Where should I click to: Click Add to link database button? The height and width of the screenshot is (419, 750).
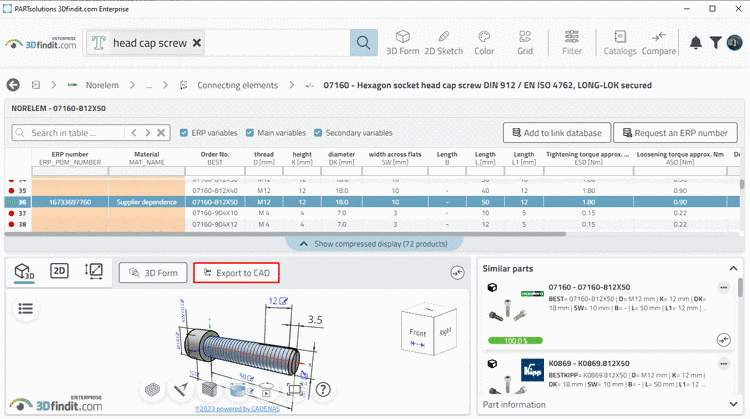pos(557,132)
